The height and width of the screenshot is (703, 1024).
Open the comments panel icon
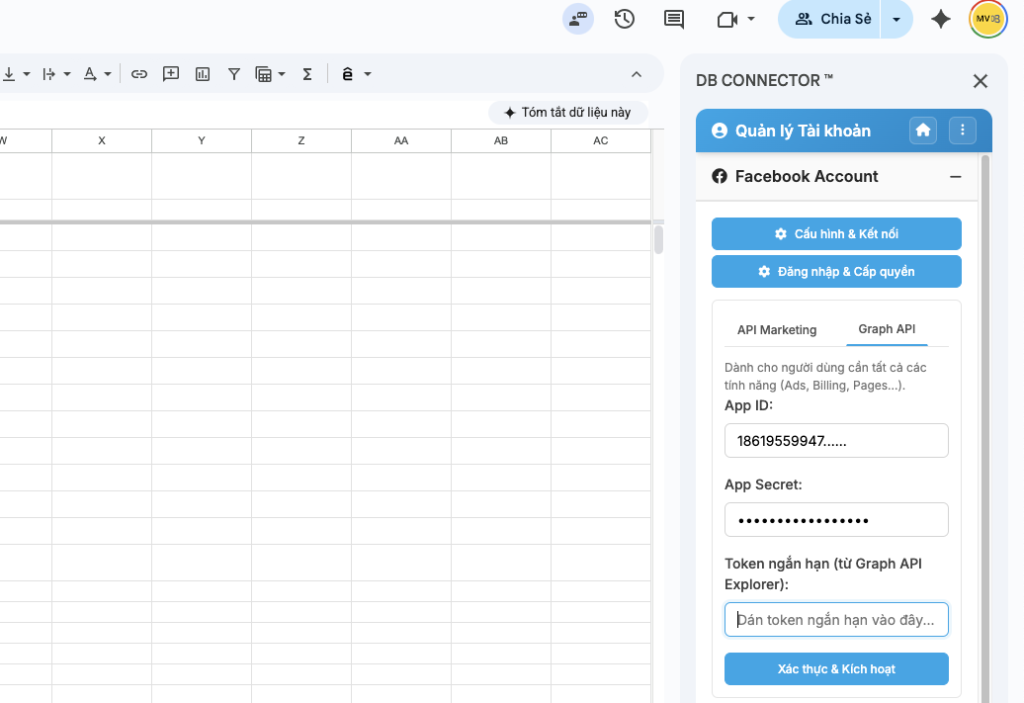(674, 19)
